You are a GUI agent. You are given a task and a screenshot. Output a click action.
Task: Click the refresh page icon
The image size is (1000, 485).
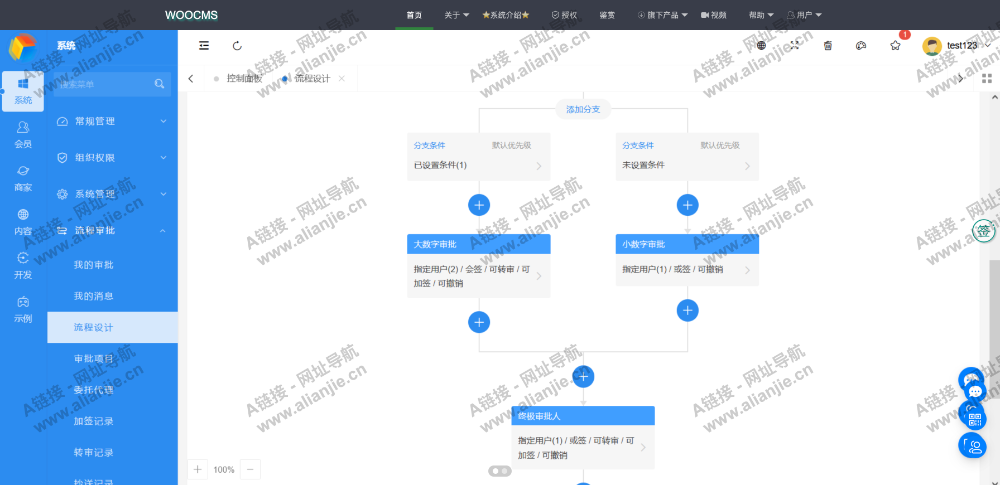point(237,45)
